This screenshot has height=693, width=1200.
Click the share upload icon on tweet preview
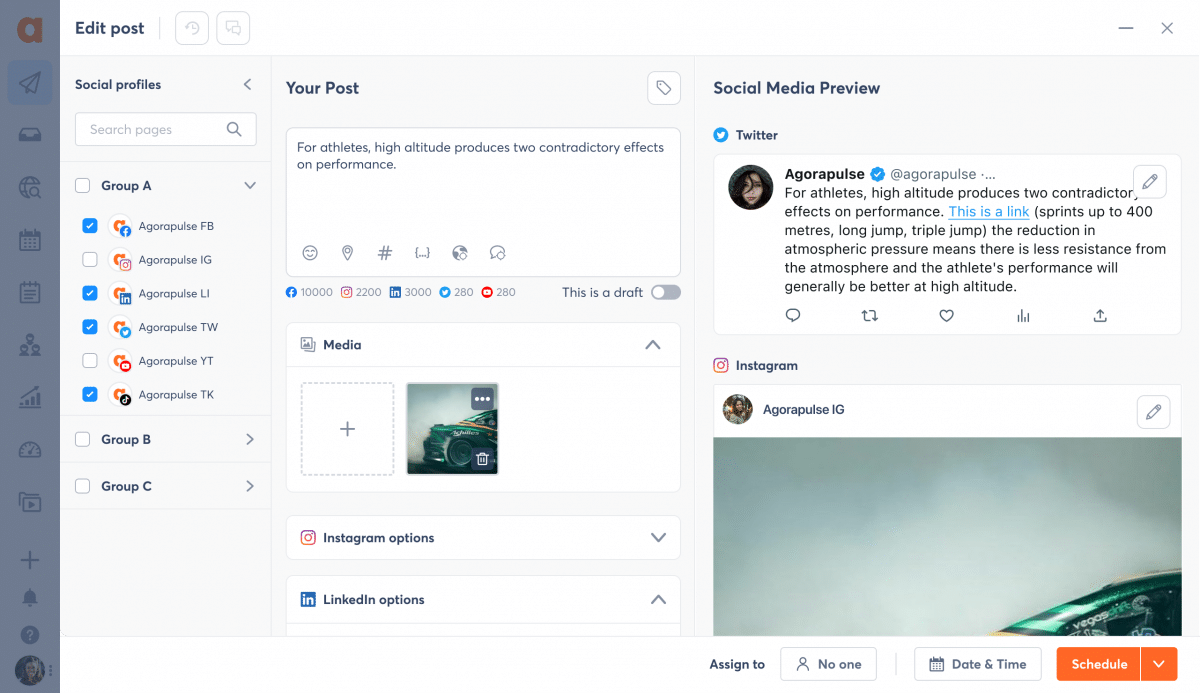pyautogui.click(x=1100, y=316)
